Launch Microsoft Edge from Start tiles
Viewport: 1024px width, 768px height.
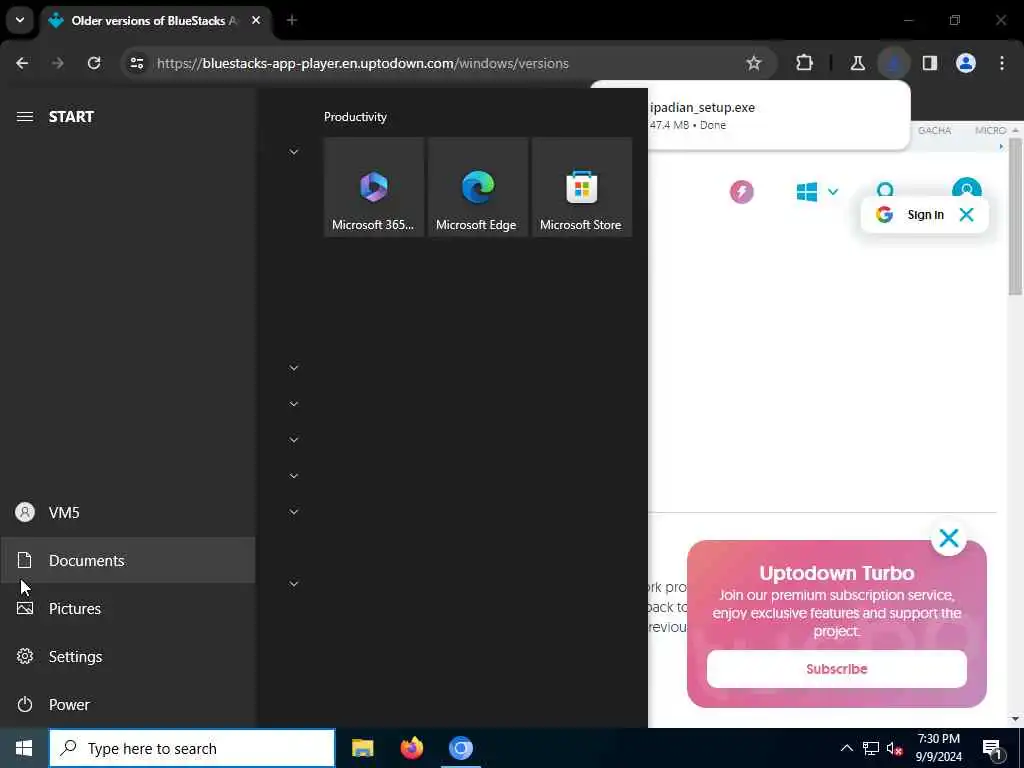(477, 187)
